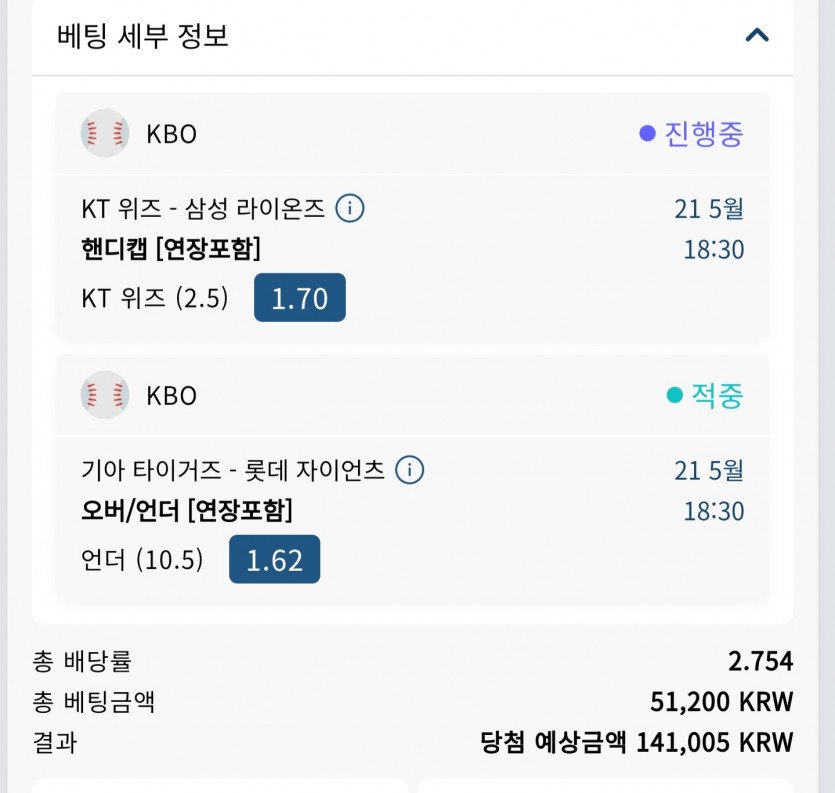The width and height of the screenshot is (835, 793).
Task: Click the teal dot 적중 status indicator
Action: click(x=675, y=395)
